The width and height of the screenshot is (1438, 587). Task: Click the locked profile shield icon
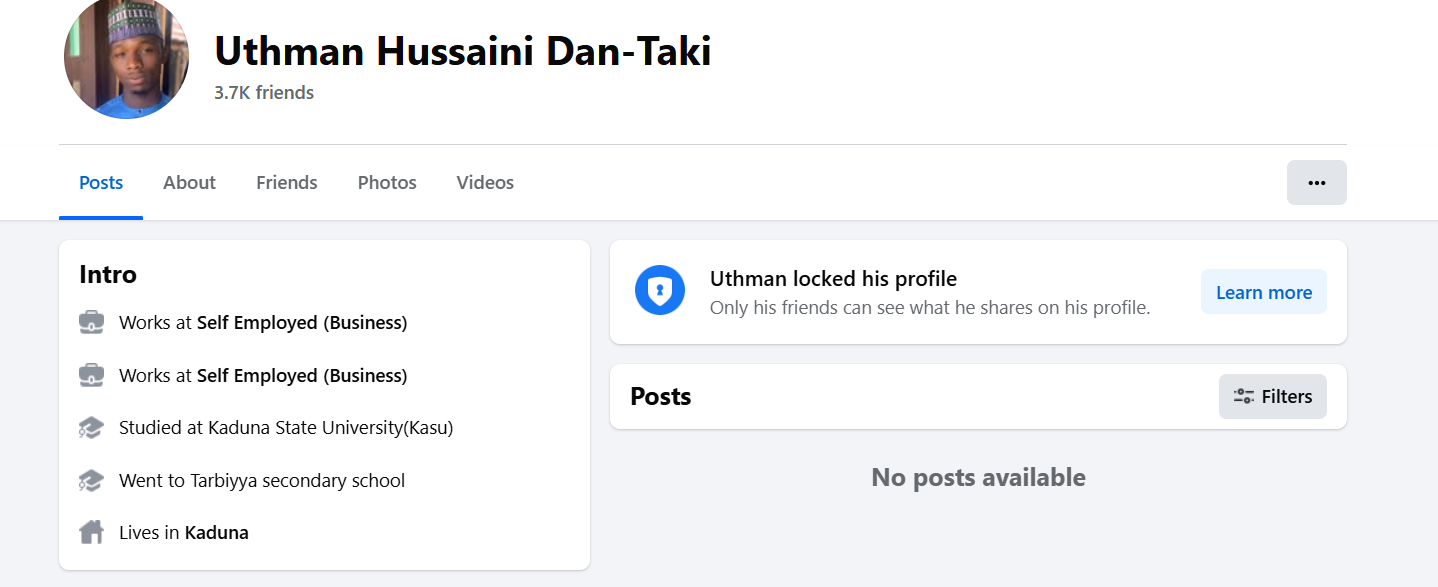[x=660, y=291]
